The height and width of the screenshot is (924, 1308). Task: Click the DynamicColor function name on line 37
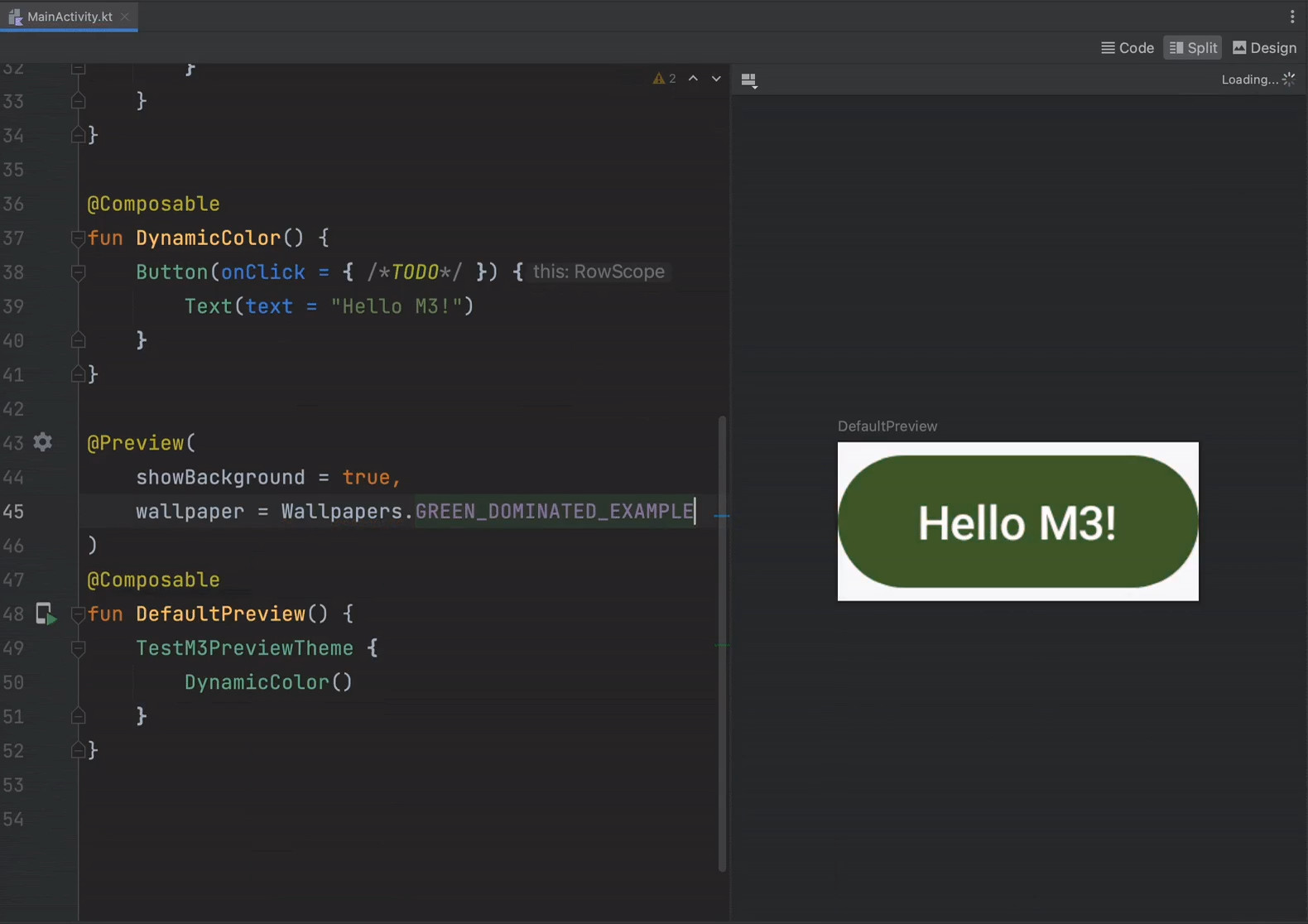209,238
